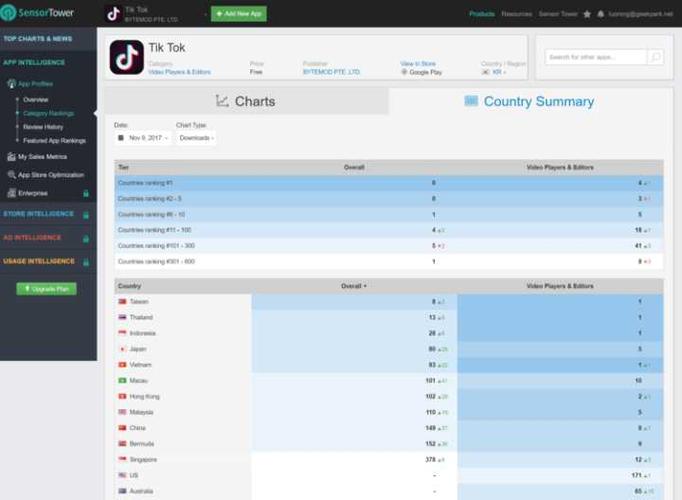Click the Add New App button
The width and height of the screenshot is (682, 500).
(x=239, y=14)
